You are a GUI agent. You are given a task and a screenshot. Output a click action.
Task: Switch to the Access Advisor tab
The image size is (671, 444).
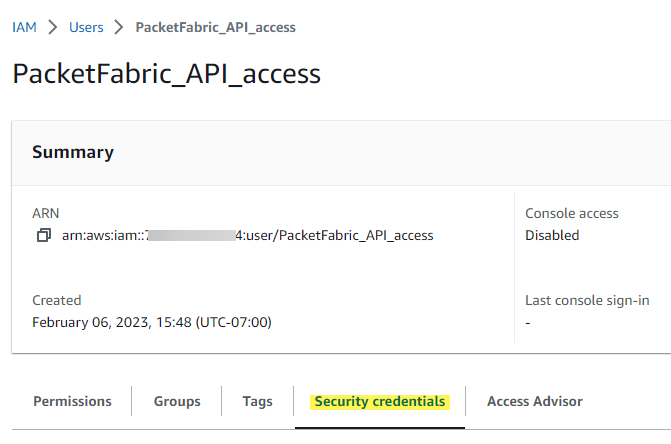[x=535, y=401]
